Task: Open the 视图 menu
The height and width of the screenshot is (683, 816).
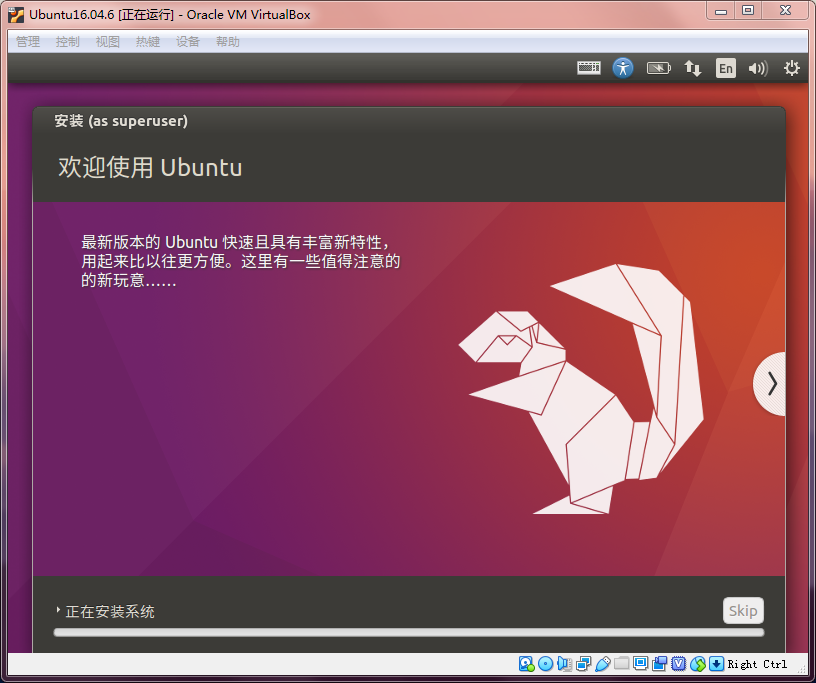Action: tap(108, 42)
